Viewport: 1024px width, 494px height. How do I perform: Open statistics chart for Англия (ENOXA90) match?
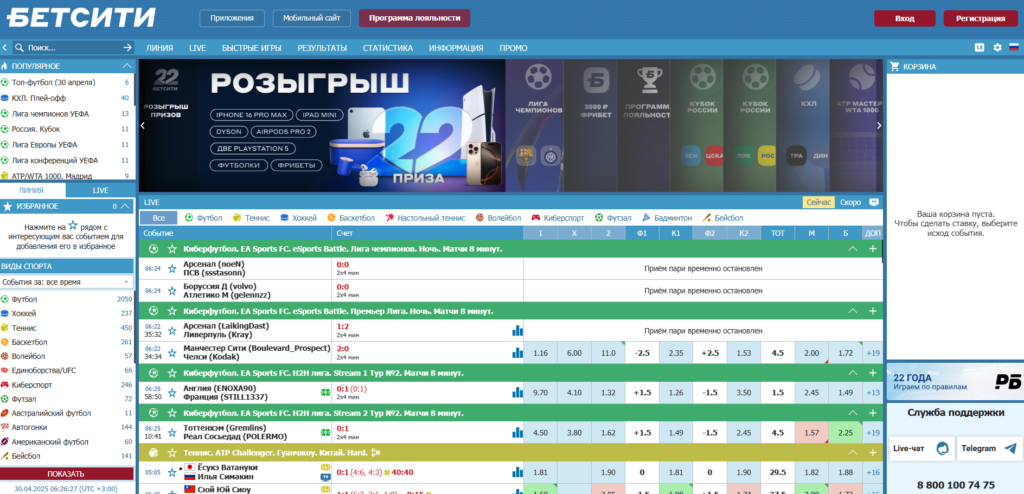coord(517,393)
